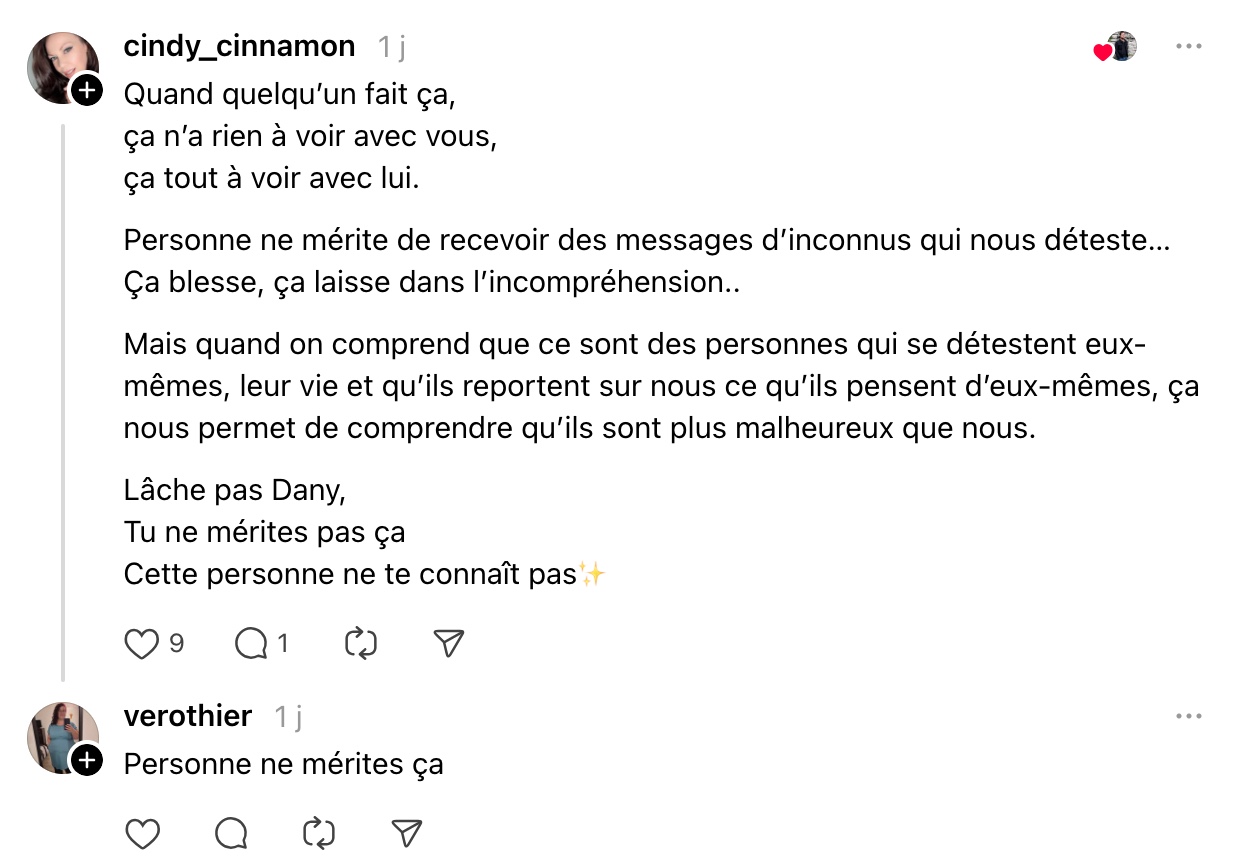
Task: Follow cindy_cinnamon using plus badge
Action: pyautogui.click(x=88, y=92)
